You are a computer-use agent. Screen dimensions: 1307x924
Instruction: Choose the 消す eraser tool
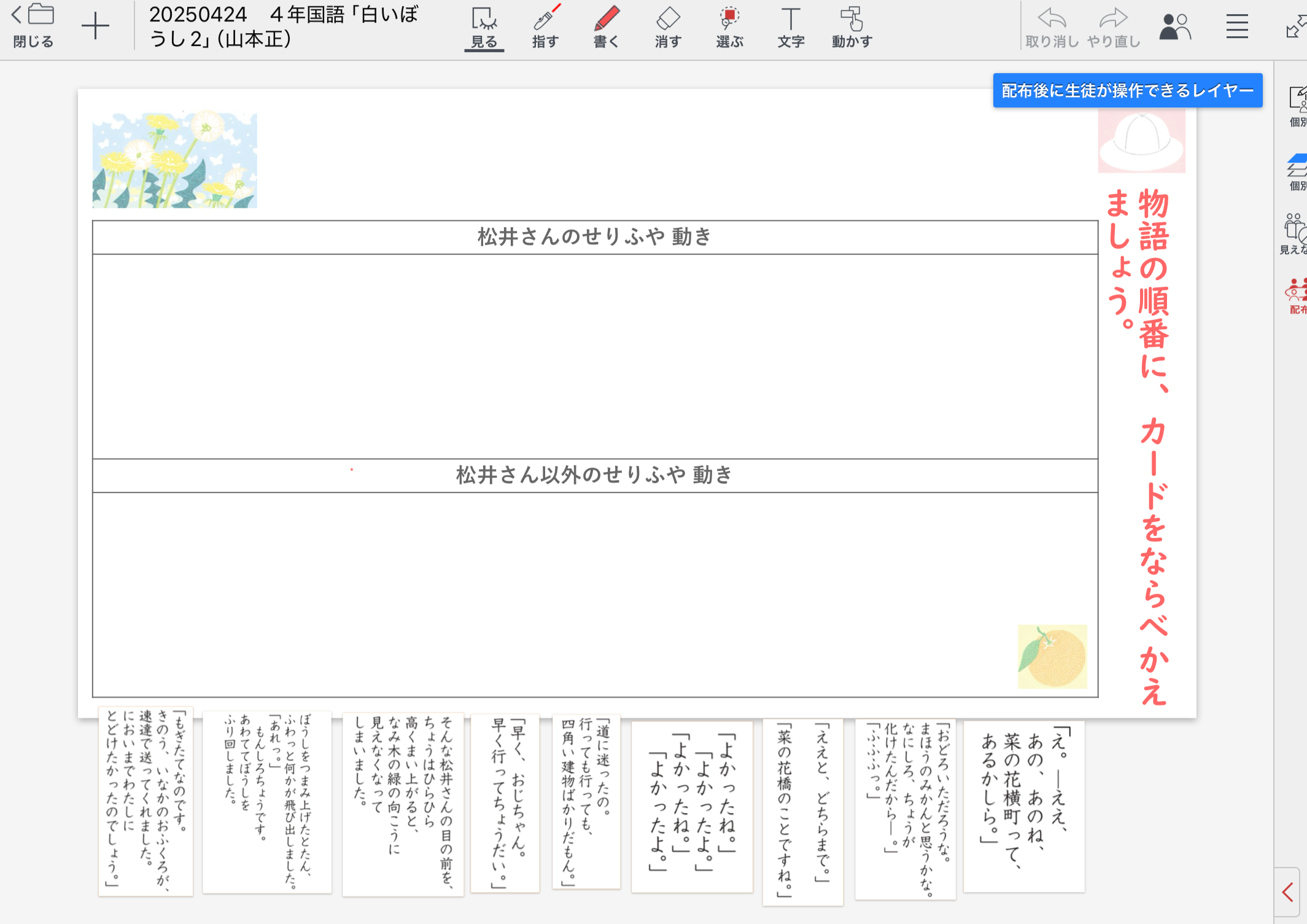tap(668, 27)
